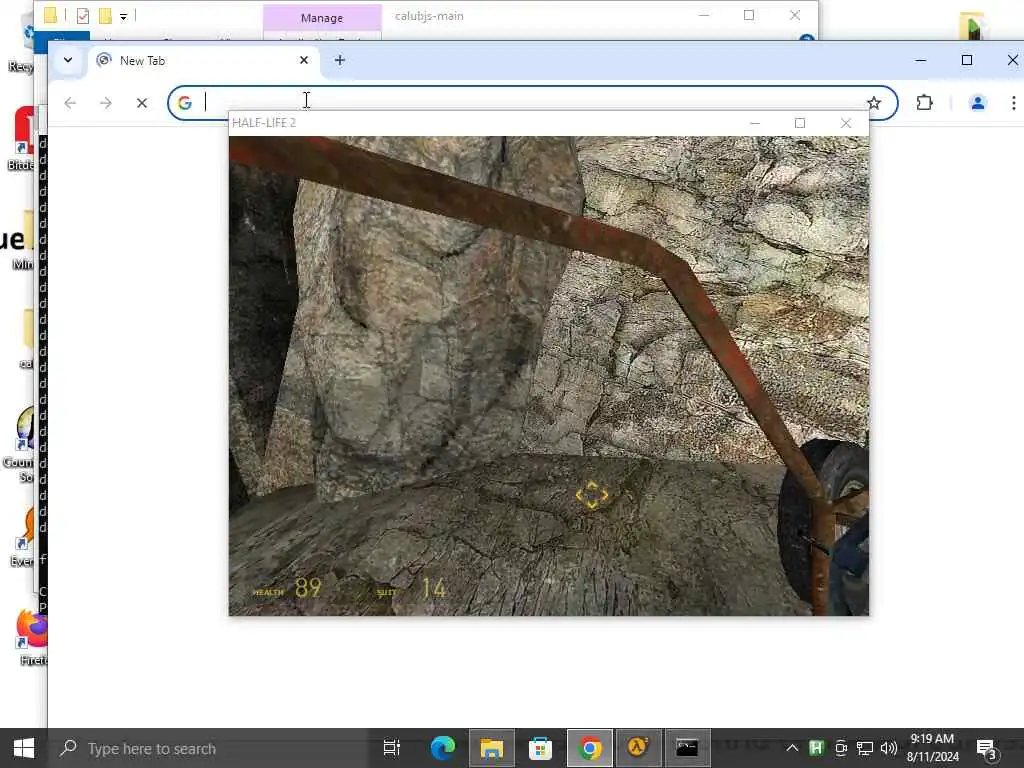
Task: Click the green H tray icon
Action: click(816, 748)
